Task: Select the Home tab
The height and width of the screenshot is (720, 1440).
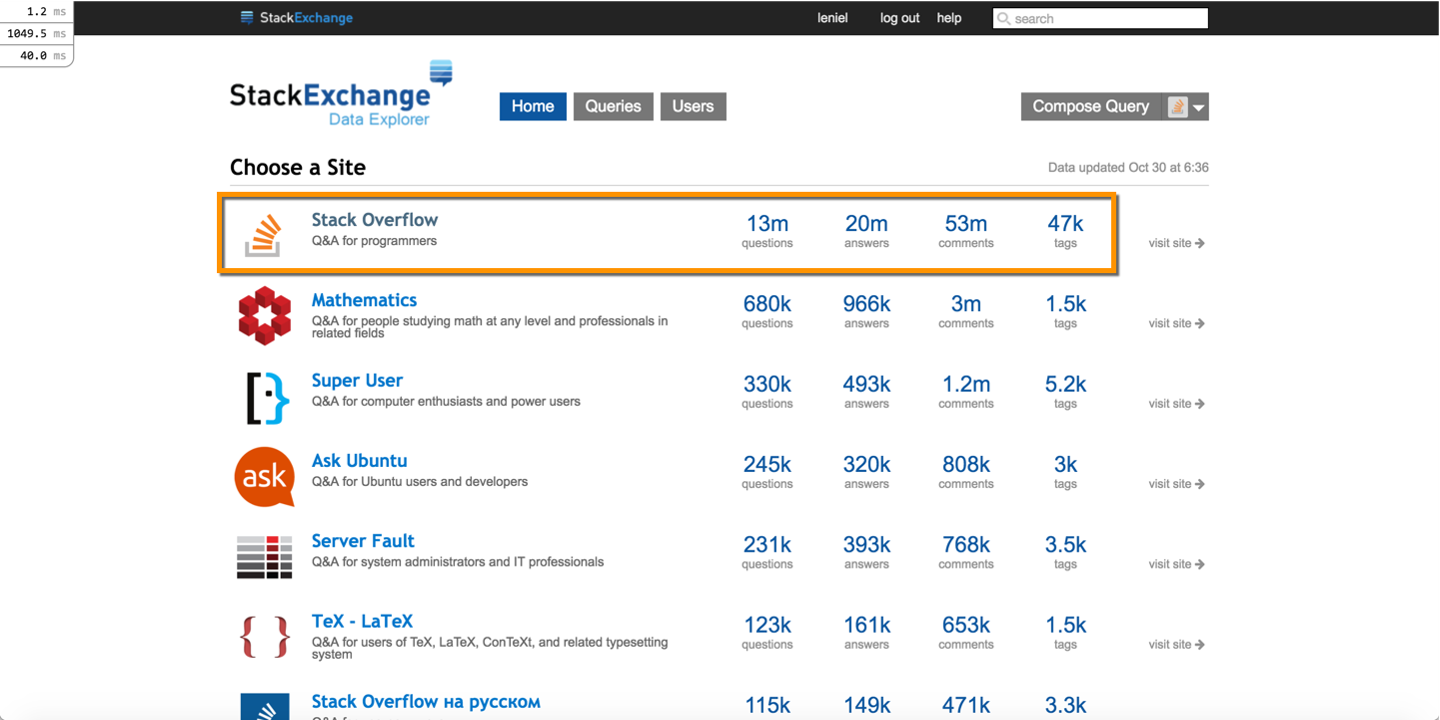Action: click(532, 106)
